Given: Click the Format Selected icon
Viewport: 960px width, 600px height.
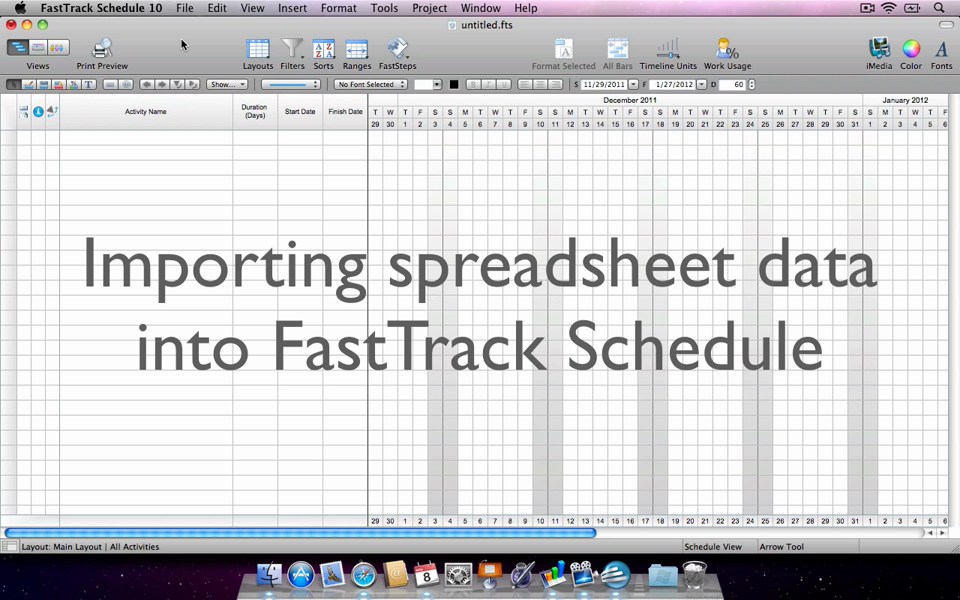Looking at the screenshot, I should click(563, 54).
